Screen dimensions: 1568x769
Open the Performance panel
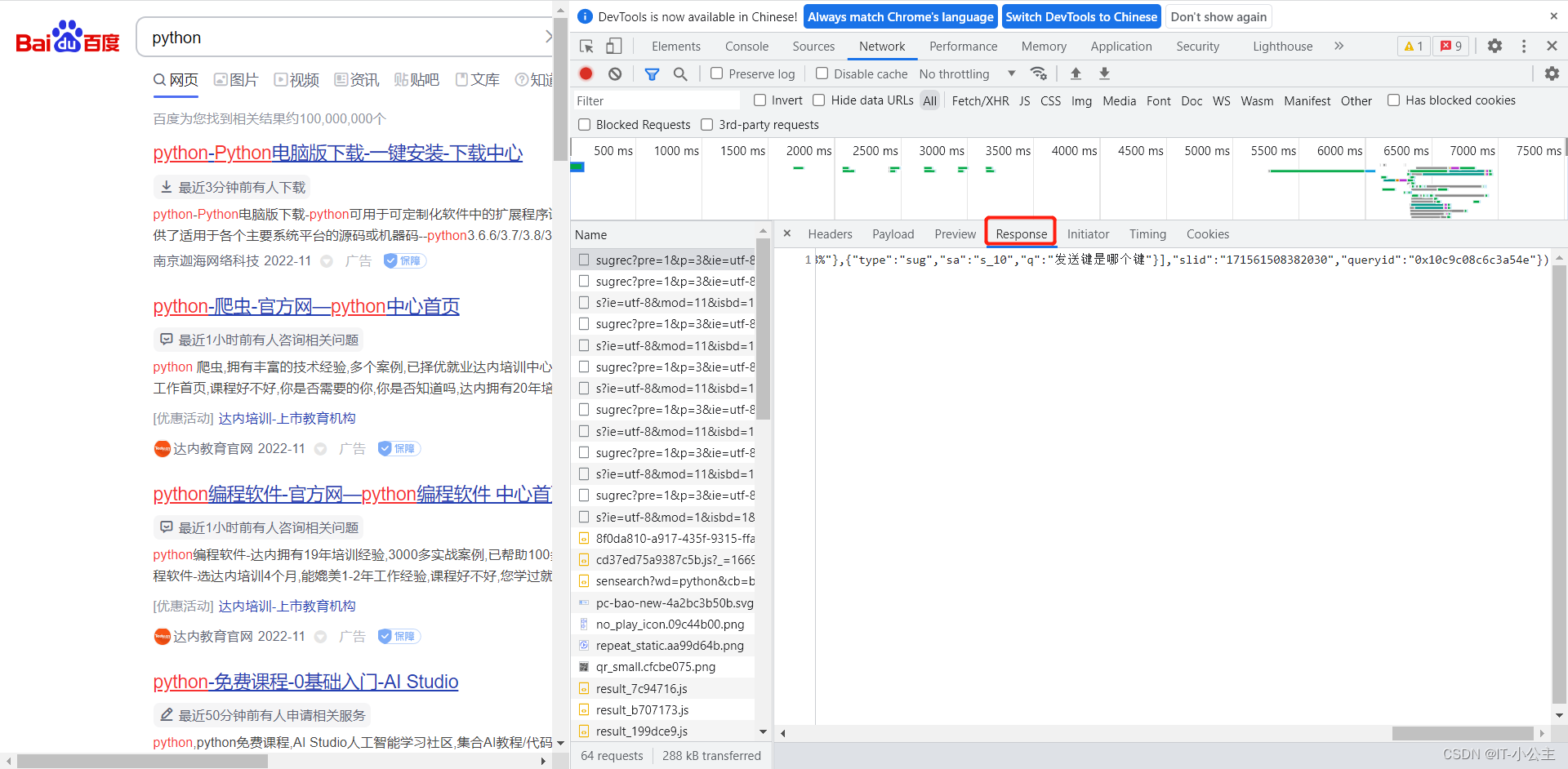(963, 47)
